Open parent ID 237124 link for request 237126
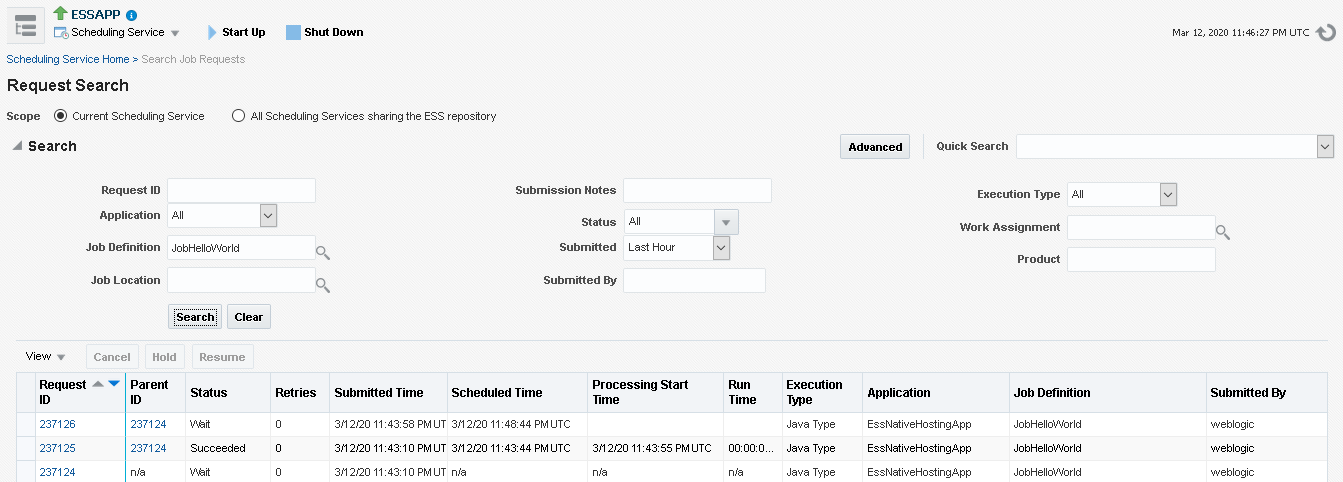1343x482 pixels. click(148, 424)
